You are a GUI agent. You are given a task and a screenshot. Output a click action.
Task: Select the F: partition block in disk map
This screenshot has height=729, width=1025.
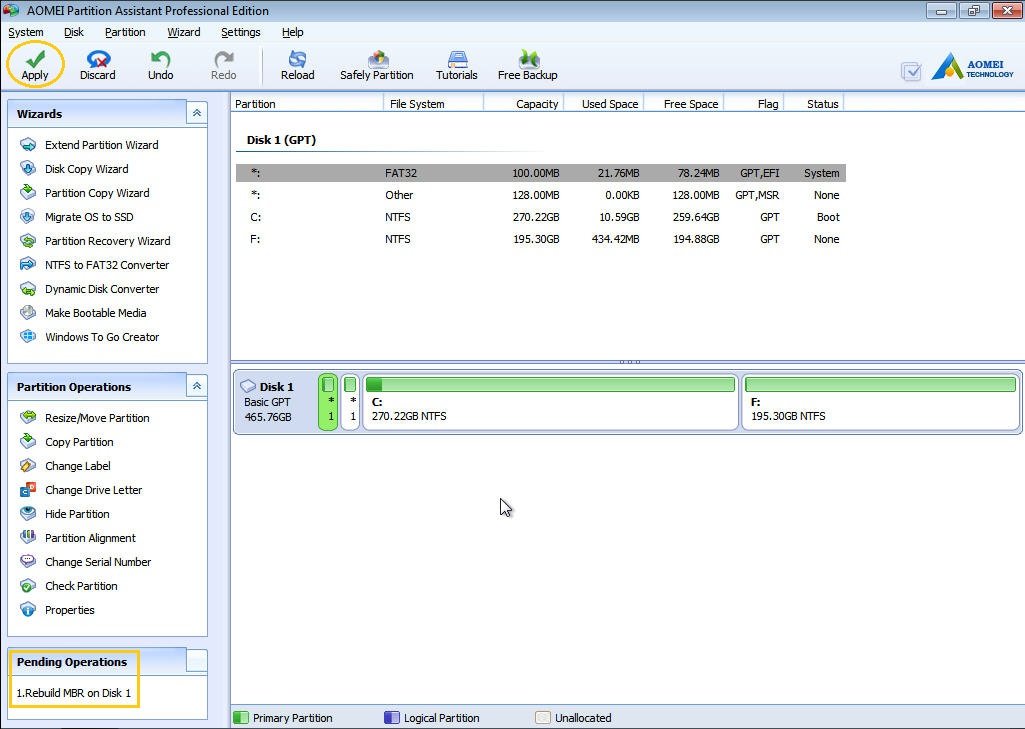(x=880, y=402)
